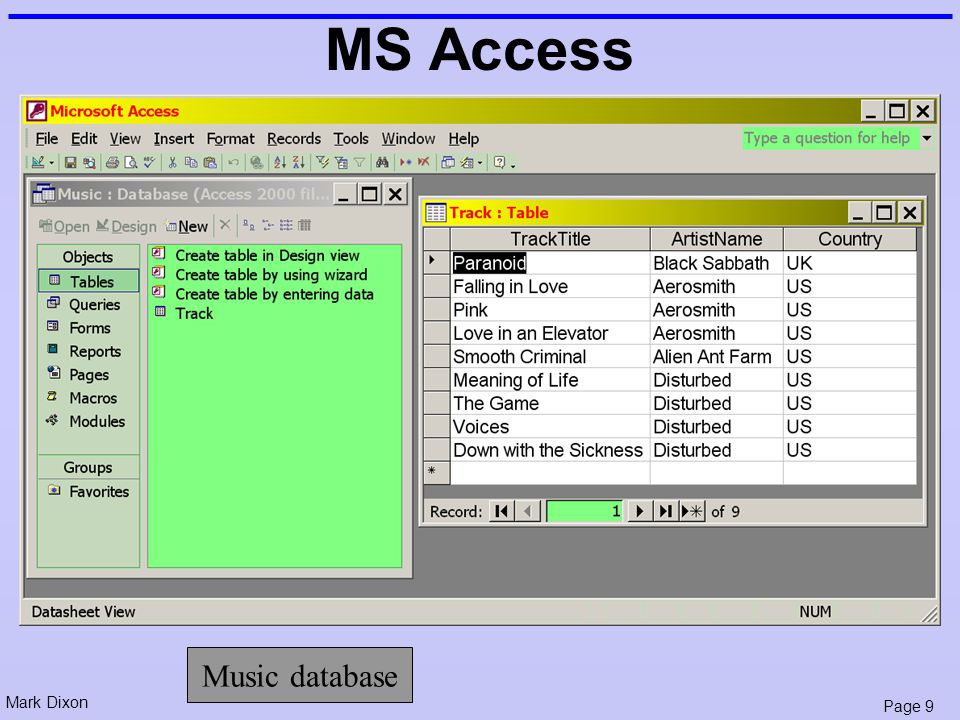Click the Sort Ascending icon
The image size is (960, 720).
(280, 162)
